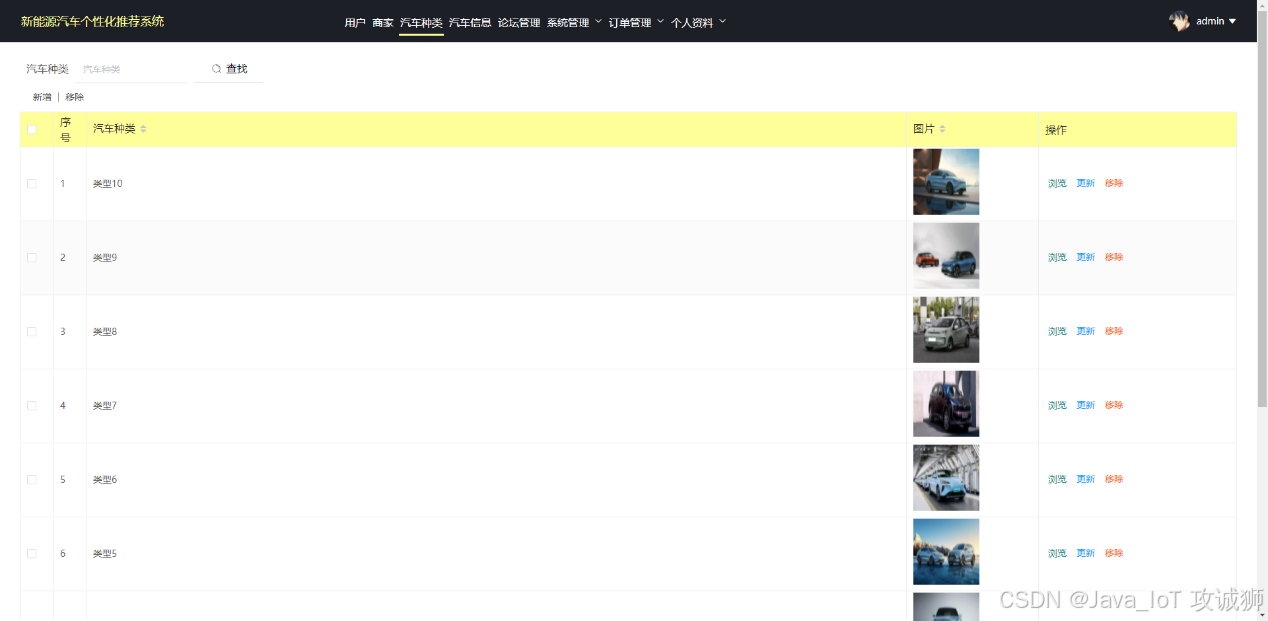Click the 类型5 cell text
1268x621 pixels.
[105, 554]
